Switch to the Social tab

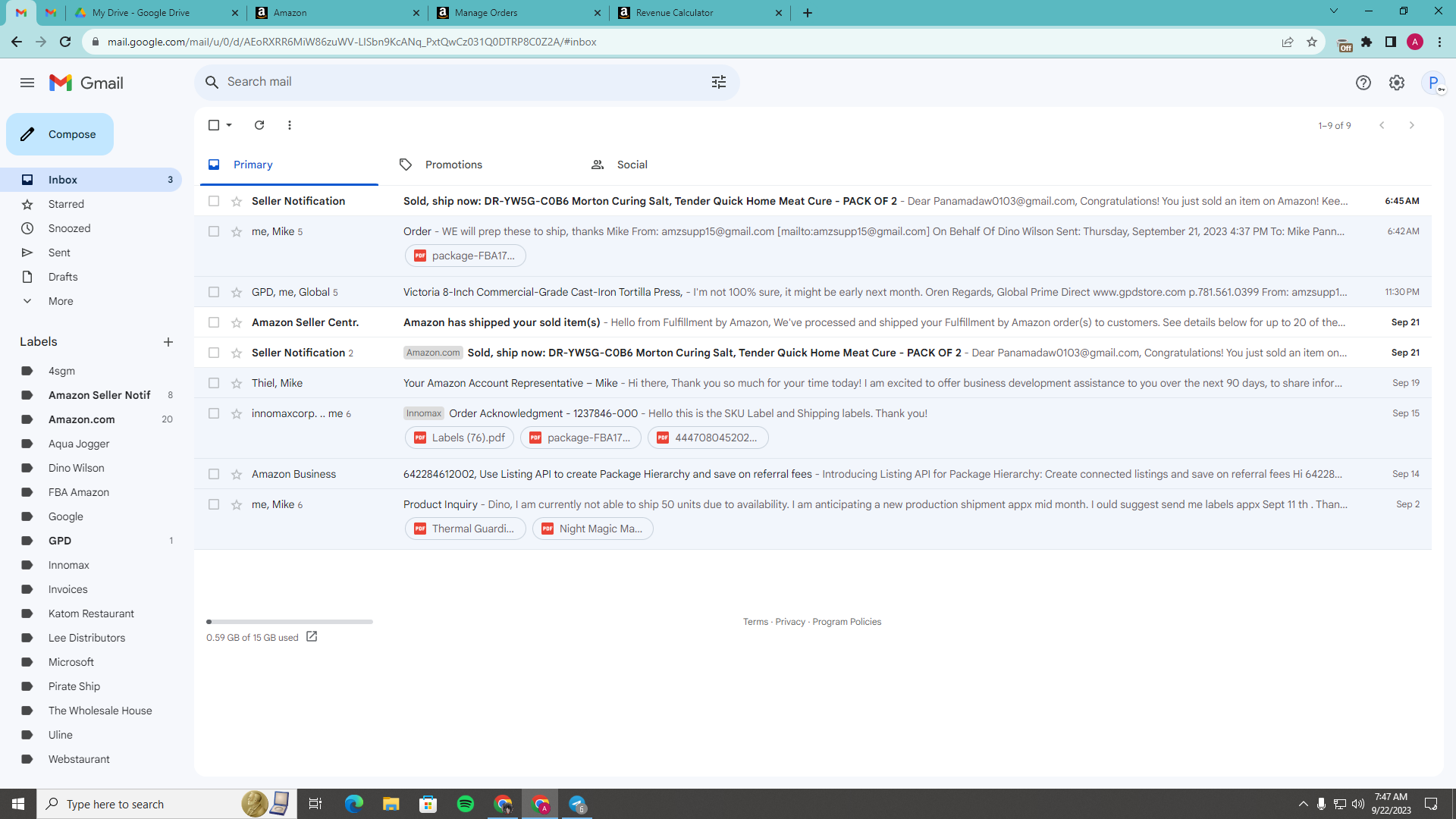pyautogui.click(x=672, y=165)
